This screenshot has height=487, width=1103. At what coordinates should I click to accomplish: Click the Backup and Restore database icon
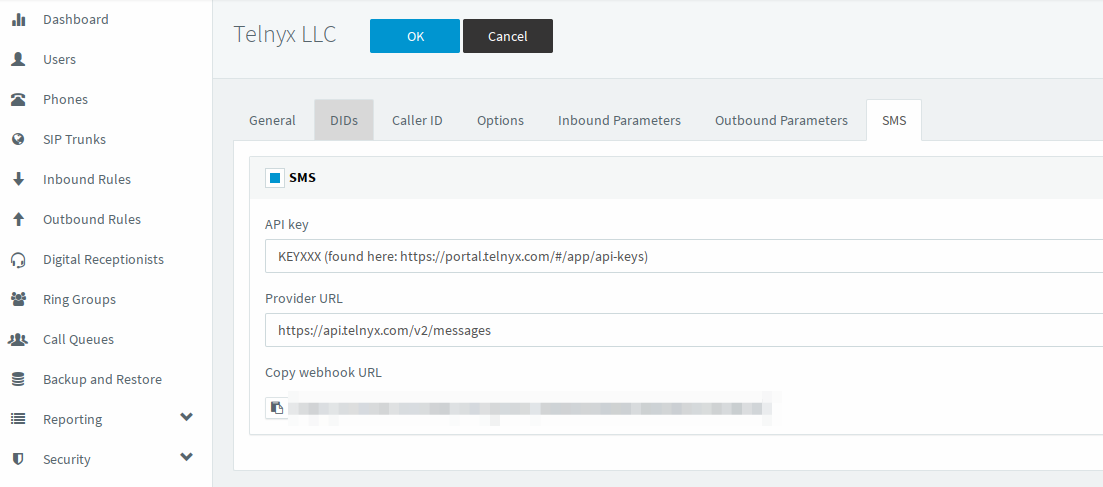tap(18, 379)
